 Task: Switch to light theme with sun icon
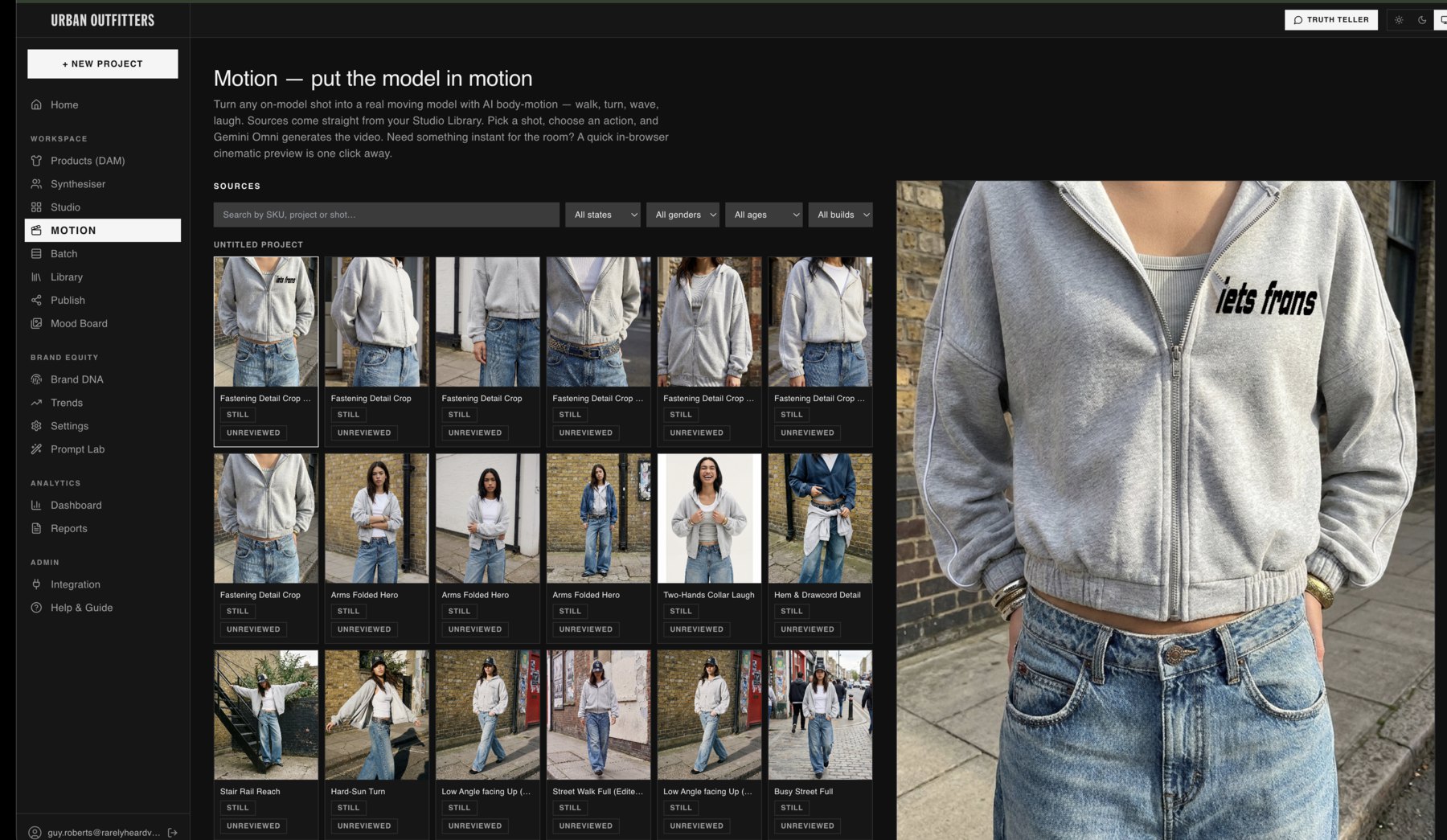pyautogui.click(x=1399, y=20)
